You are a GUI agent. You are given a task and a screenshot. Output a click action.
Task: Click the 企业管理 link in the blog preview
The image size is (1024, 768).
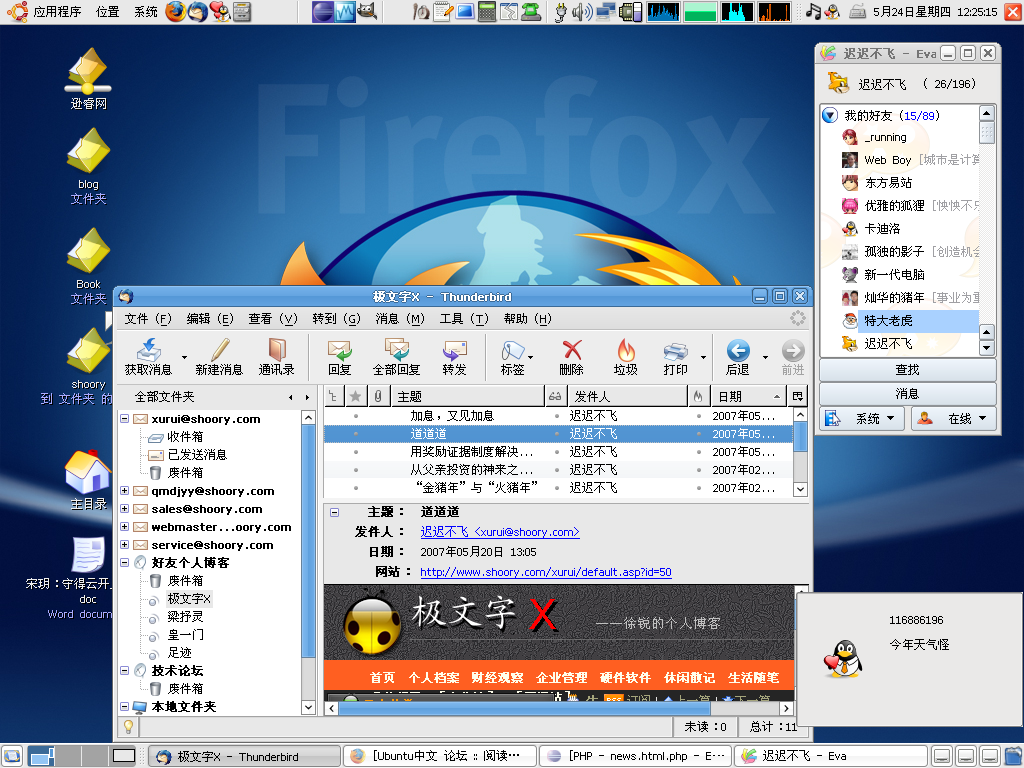(562, 678)
